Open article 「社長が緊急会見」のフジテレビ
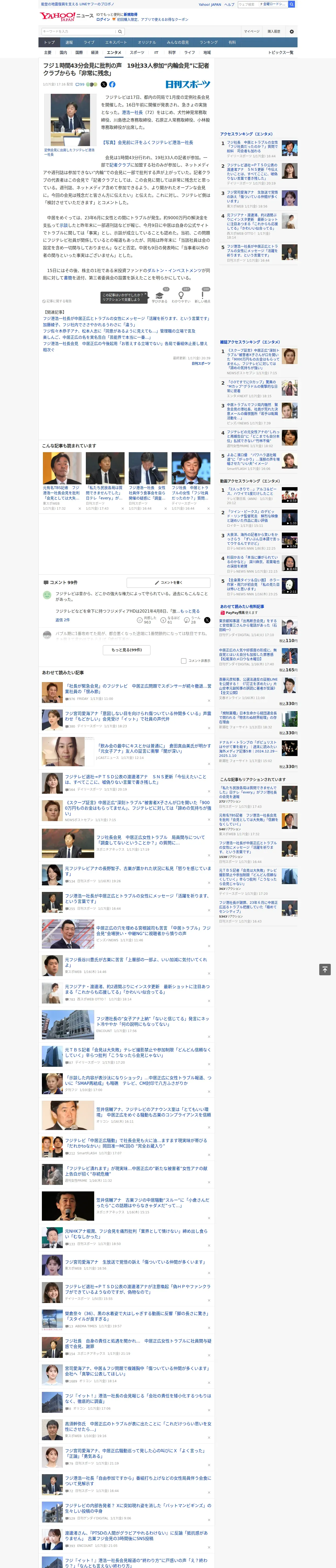This screenshot has height=1568, width=336. pyautogui.click(x=138, y=688)
